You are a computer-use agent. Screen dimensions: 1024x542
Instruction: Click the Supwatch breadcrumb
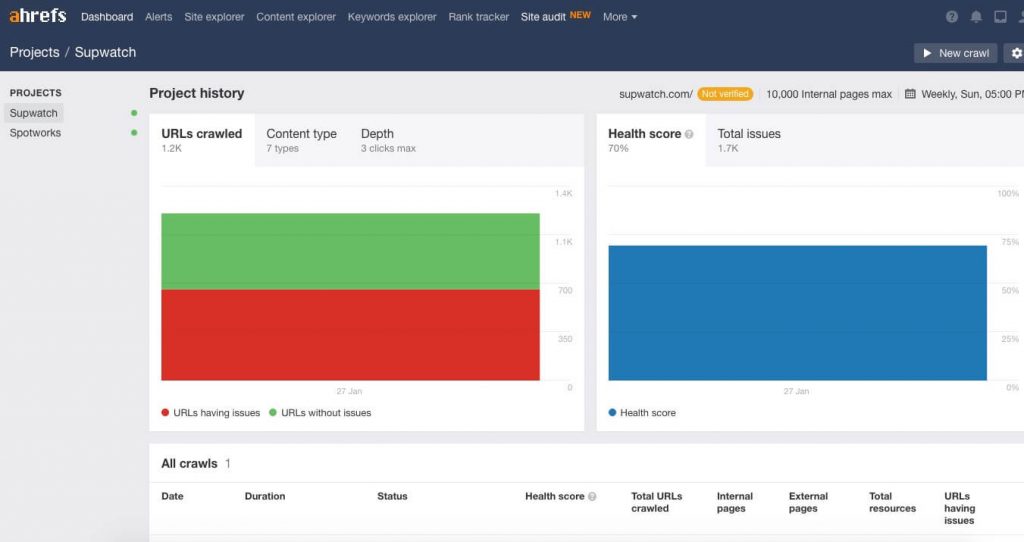click(x=105, y=52)
